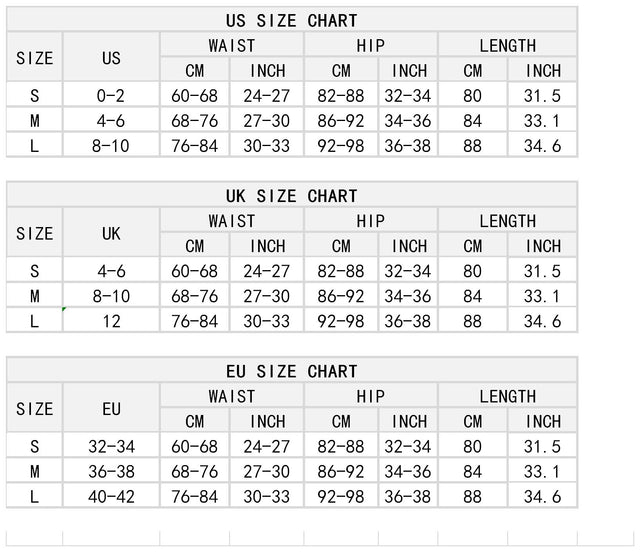
Task: Click the green marker on UK L row
Action: (64, 309)
